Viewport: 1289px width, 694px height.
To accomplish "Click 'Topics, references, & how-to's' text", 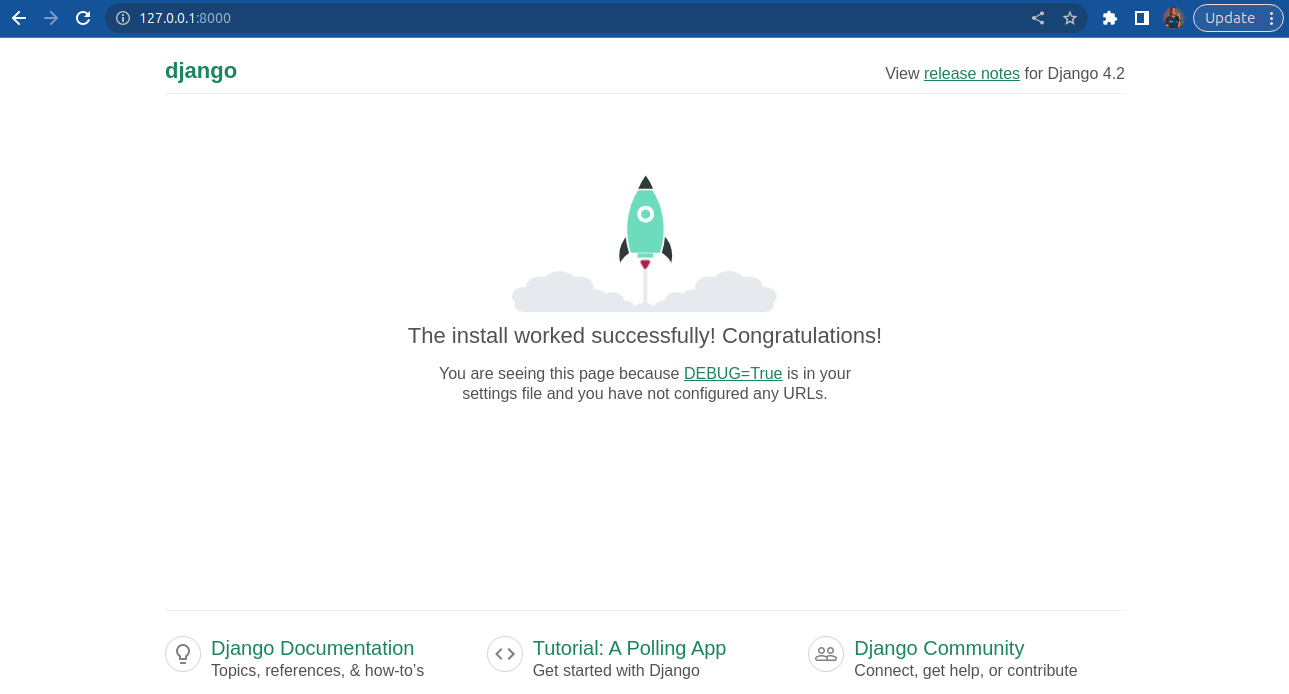I will pos(317,671).
